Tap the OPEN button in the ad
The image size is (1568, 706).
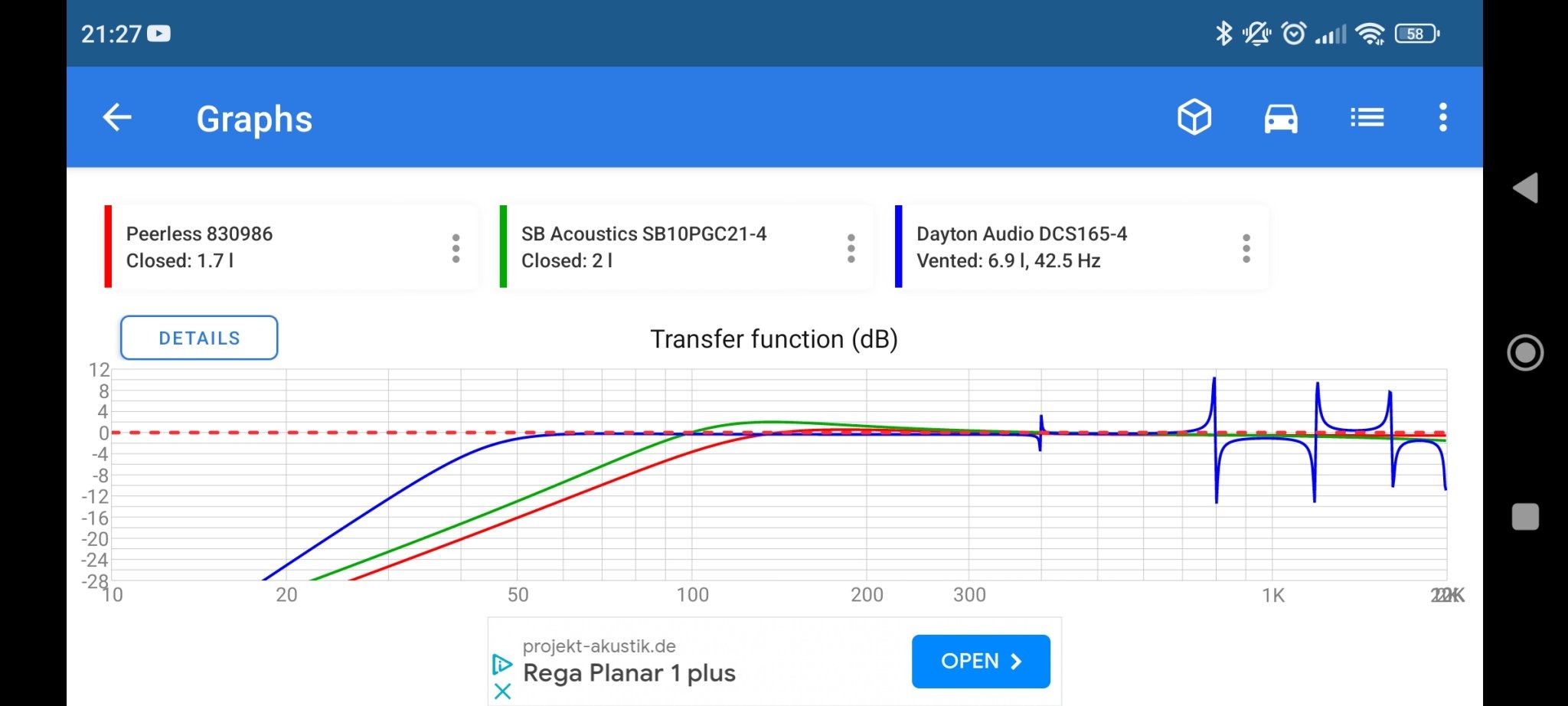pos(981,661)
